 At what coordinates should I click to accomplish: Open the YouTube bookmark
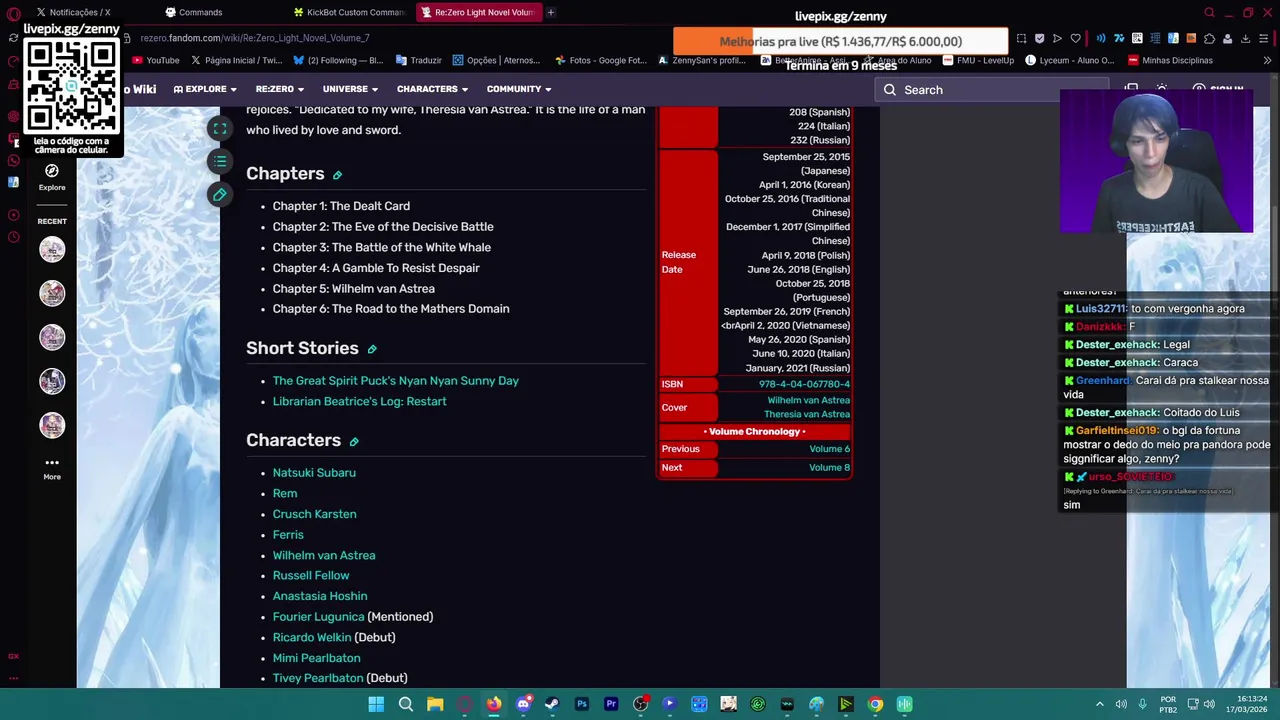[x=156, y=60]
